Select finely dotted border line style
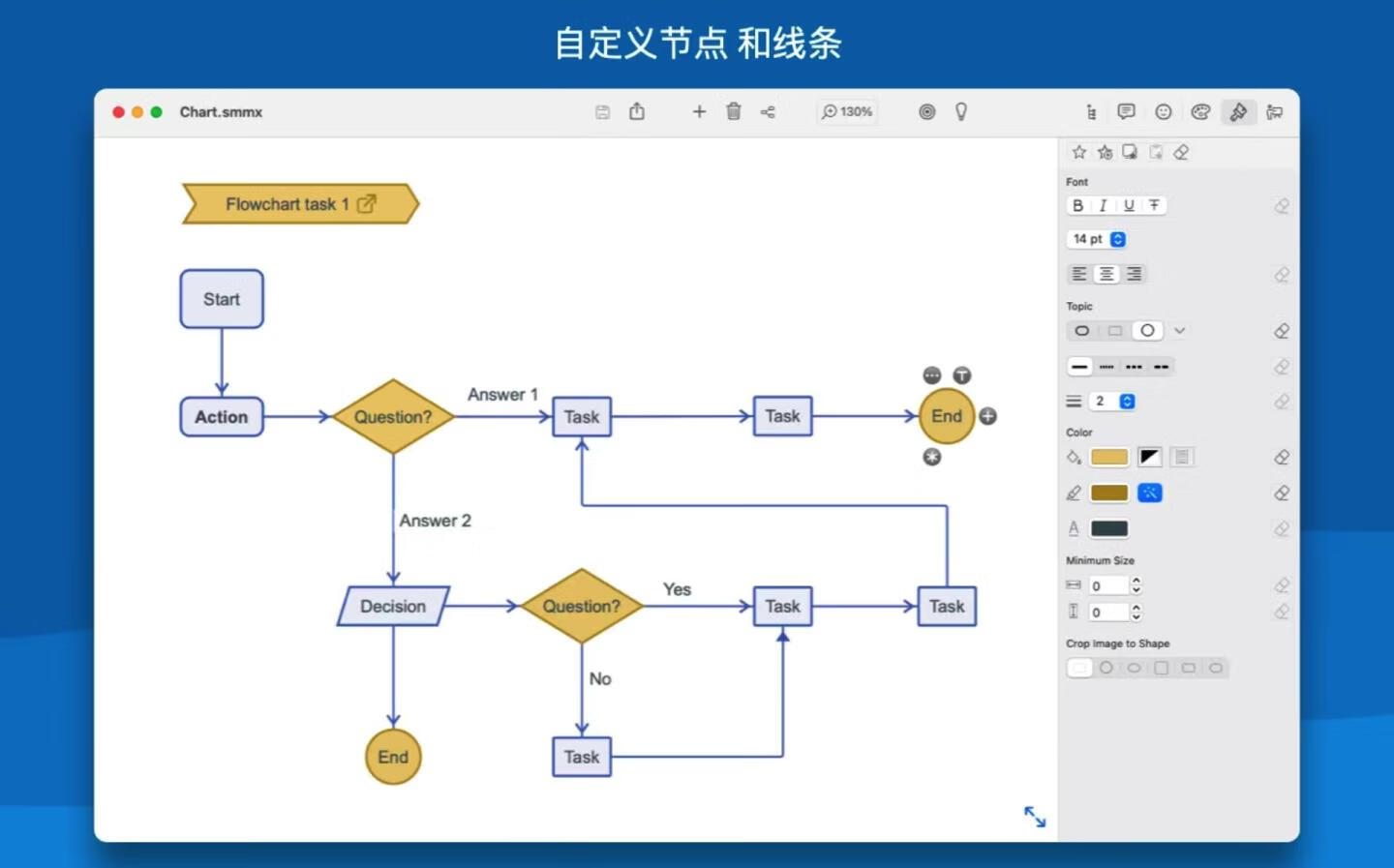This screenshot has height=868, width=1394. tap(1106, 367)
